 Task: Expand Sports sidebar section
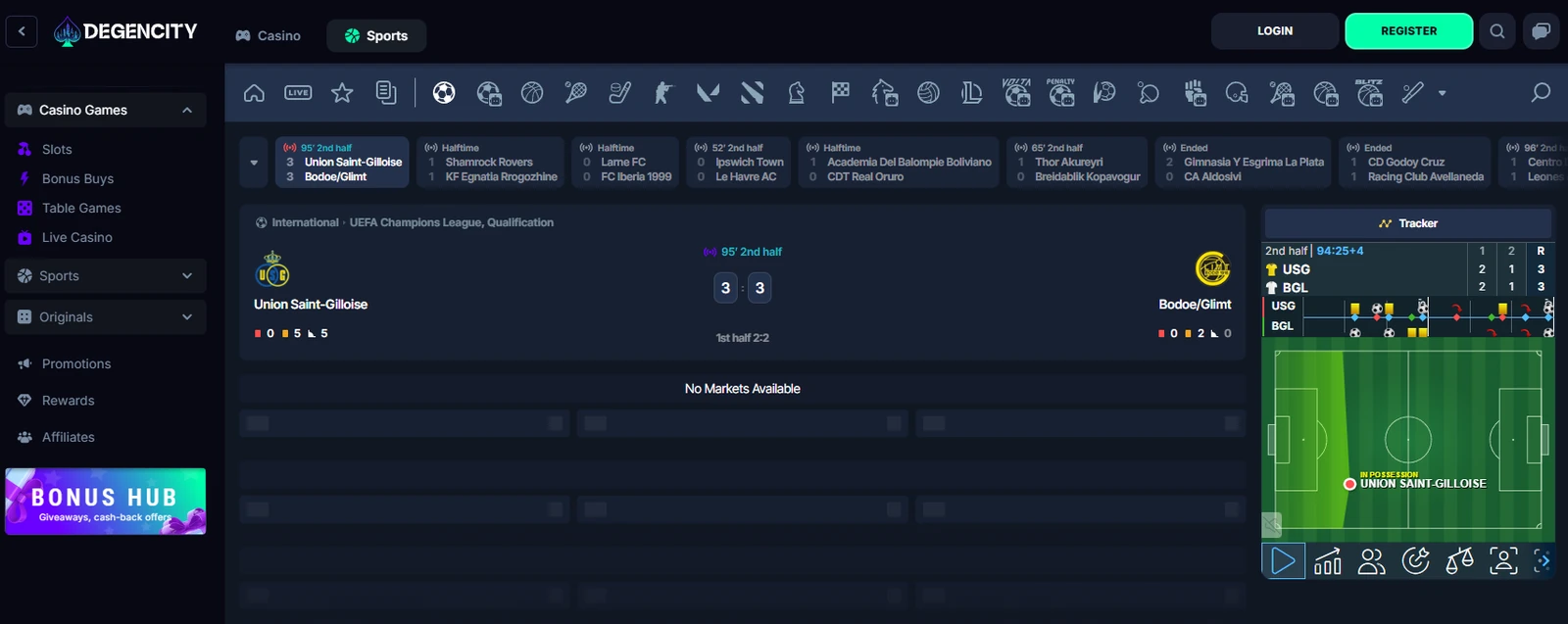tap(187, 276)
